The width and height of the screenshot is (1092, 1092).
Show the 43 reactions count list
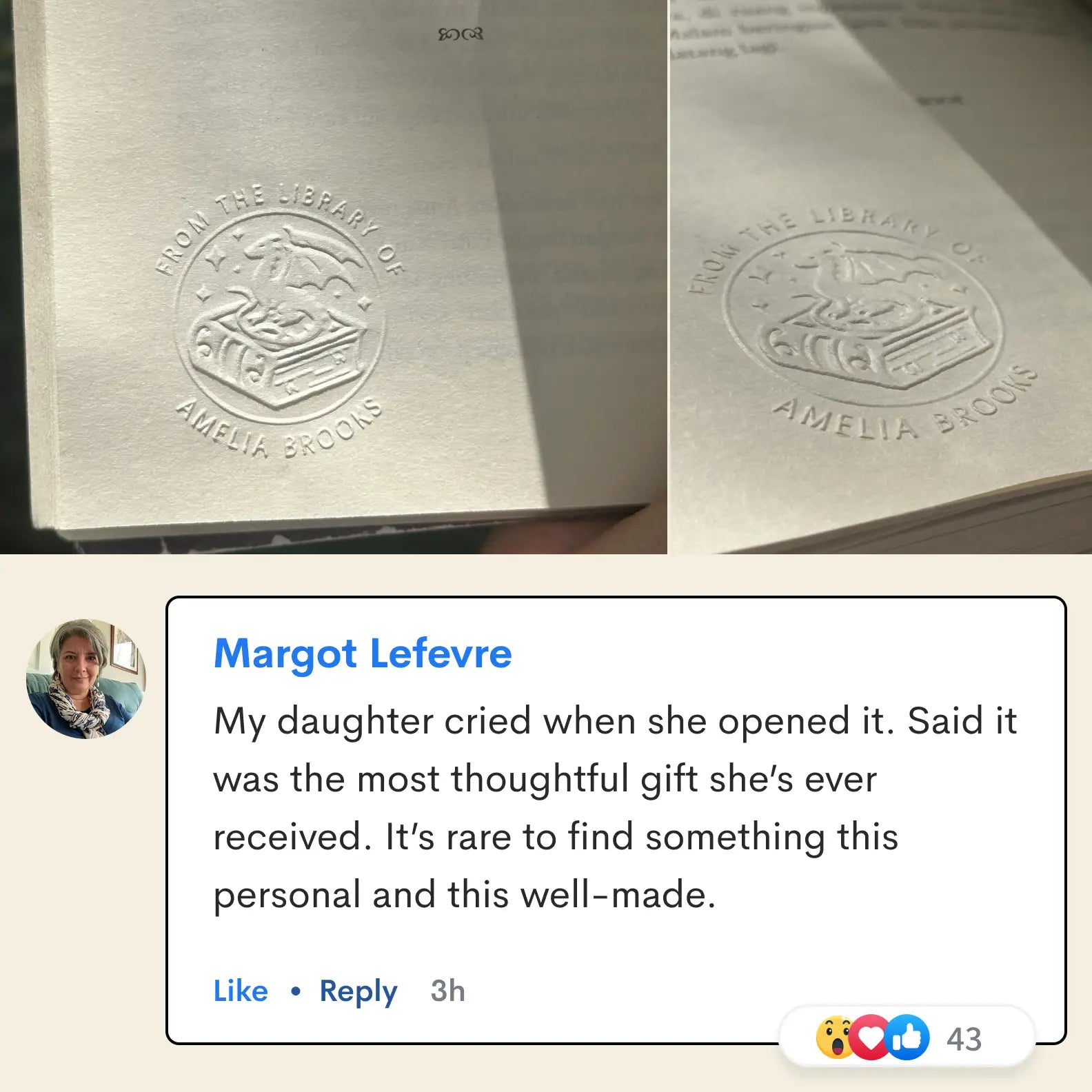(964, 1039)
